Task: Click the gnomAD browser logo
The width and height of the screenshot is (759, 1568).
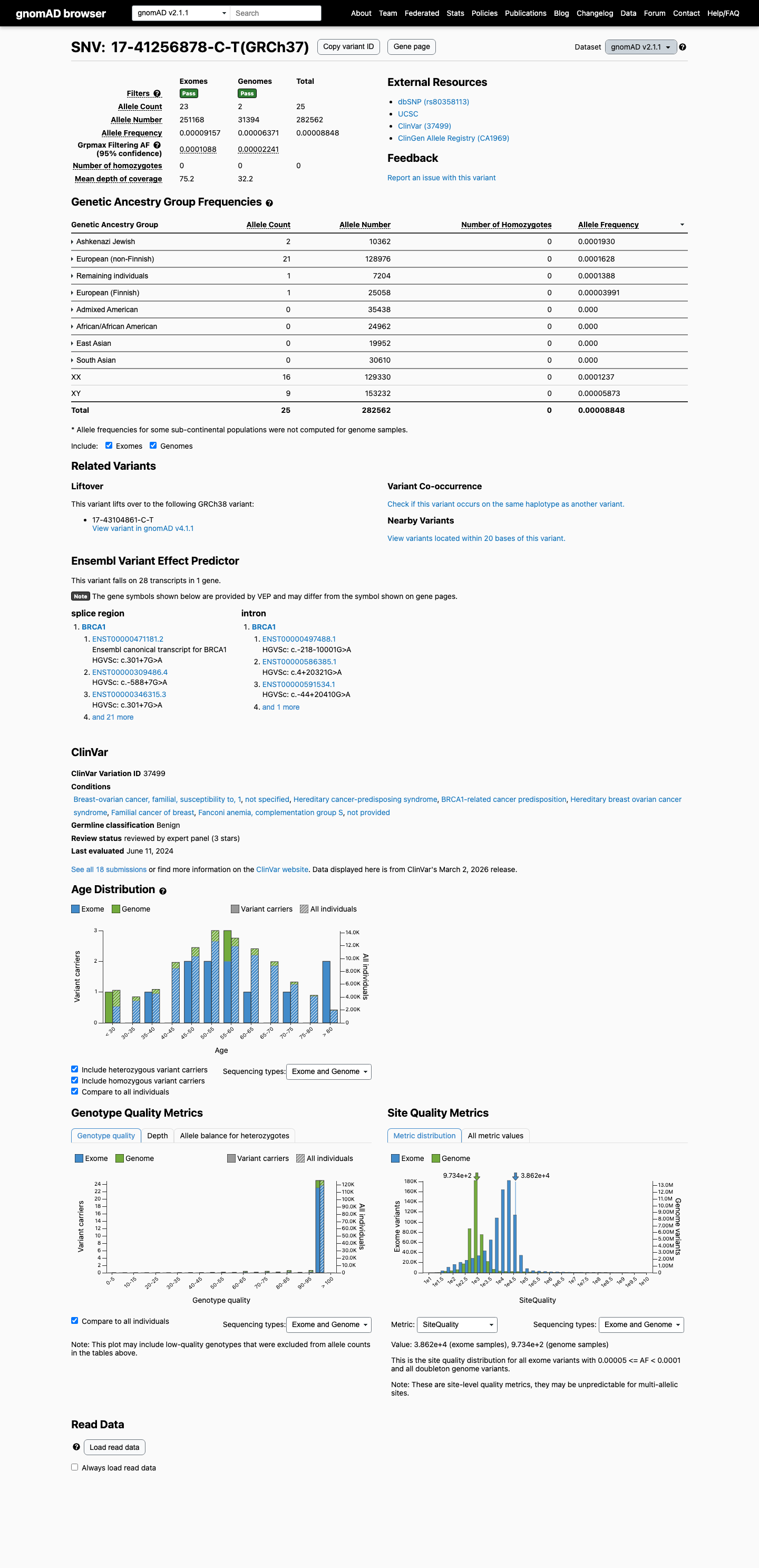Action: pyautogui.click(x=61, y=13)
